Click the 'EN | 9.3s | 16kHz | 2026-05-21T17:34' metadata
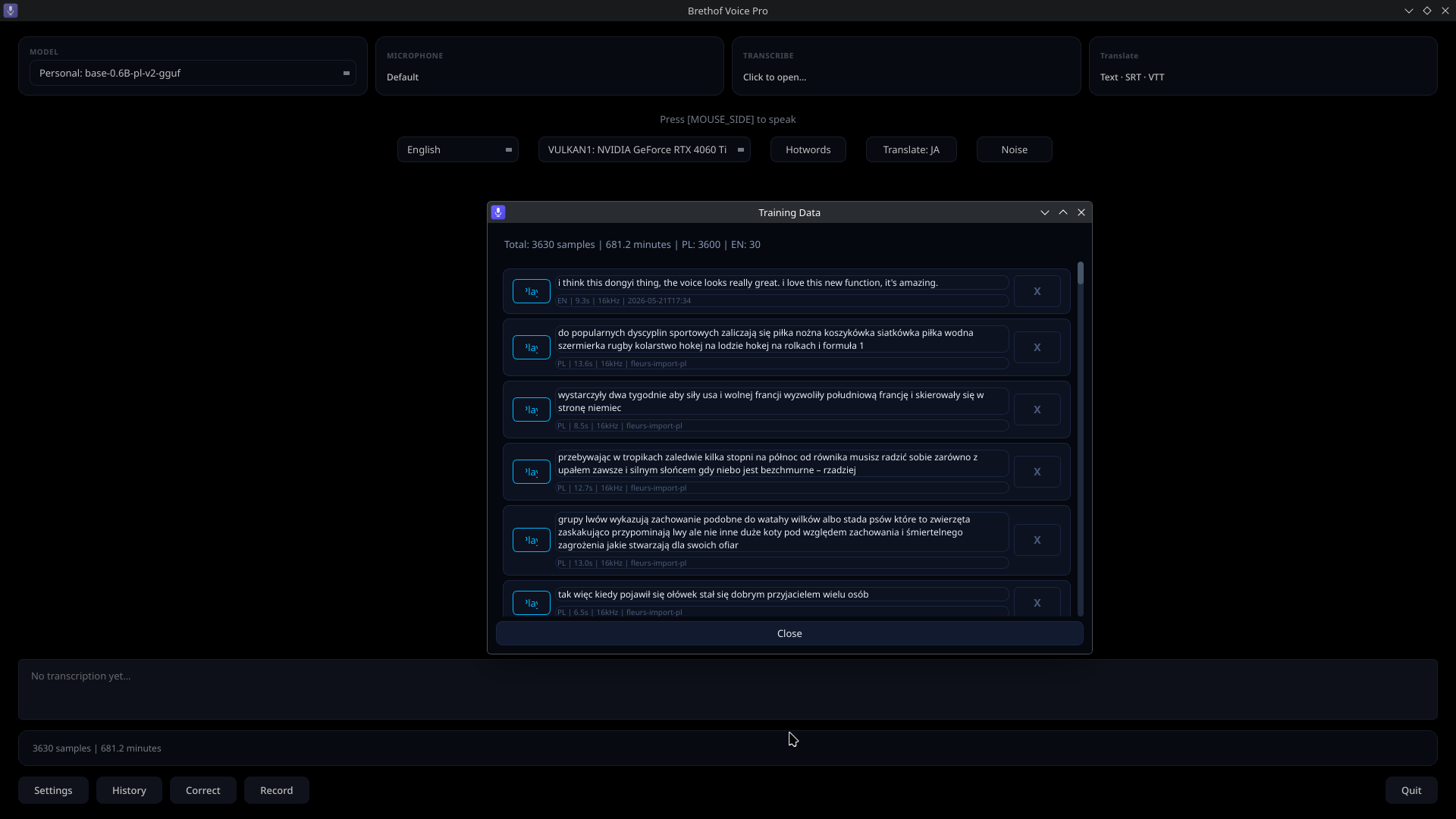Screen dimensions: 1456x819 [782, 300]
